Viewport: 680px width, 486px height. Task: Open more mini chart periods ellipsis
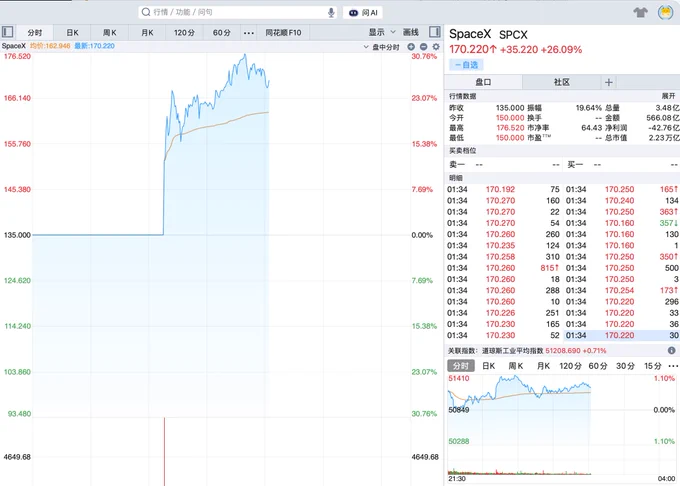tap(673, 366)
